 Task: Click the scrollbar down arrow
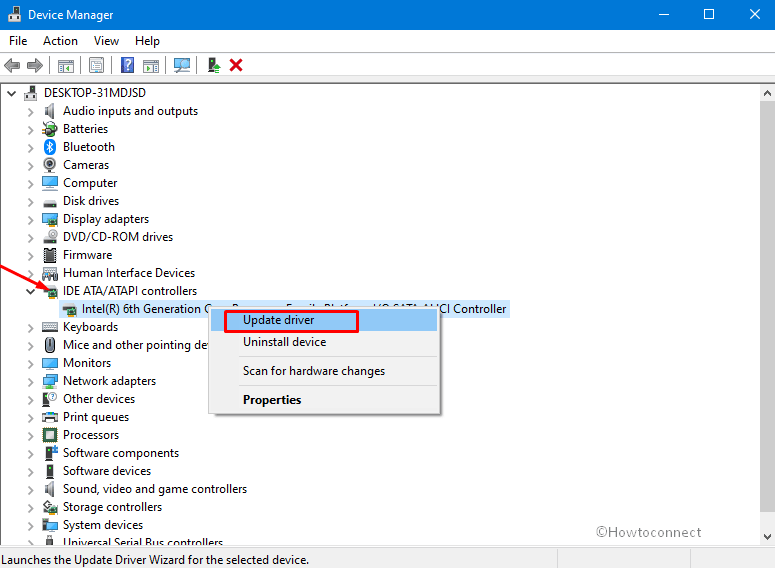click(x=767, y=537)
